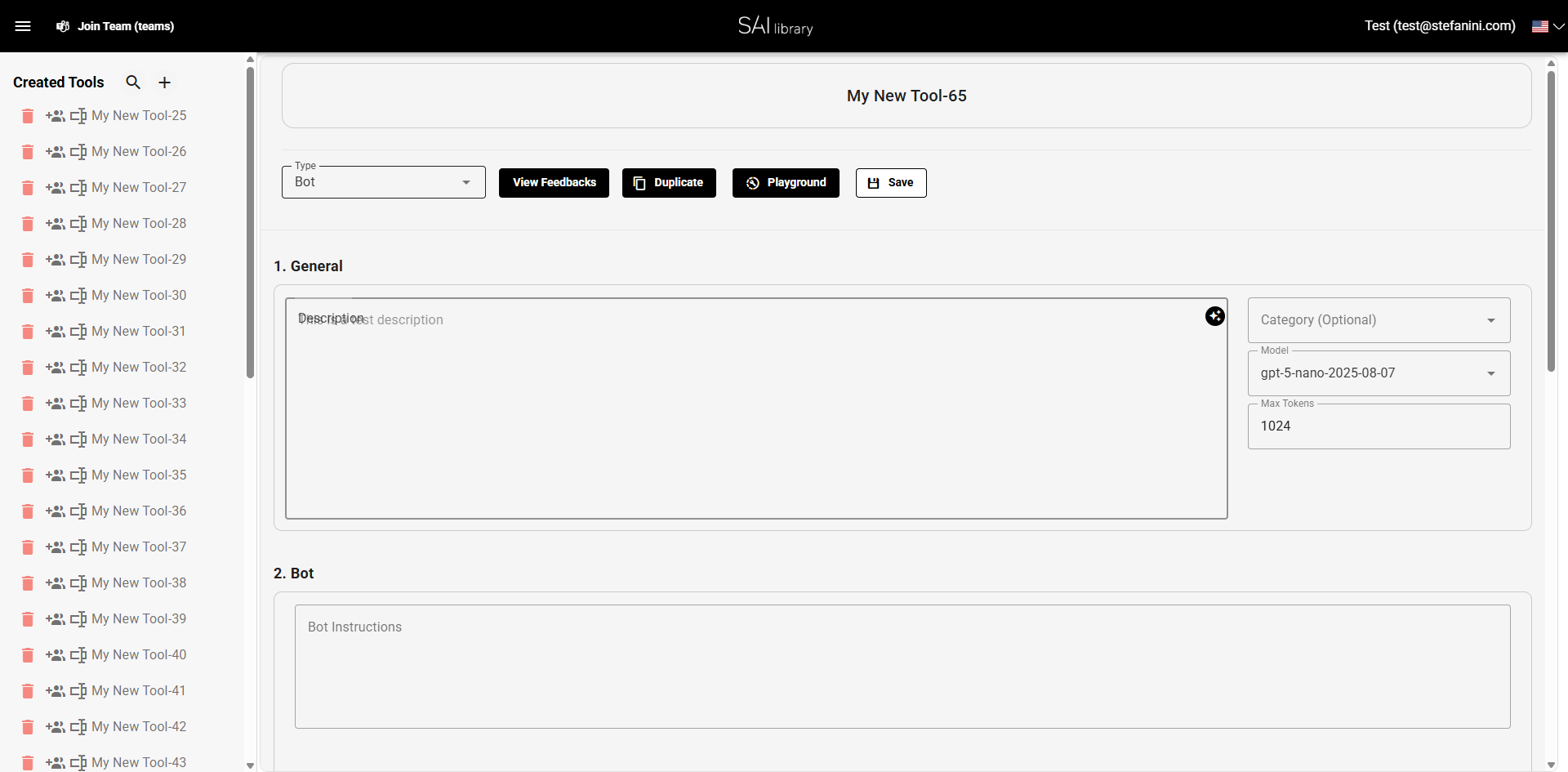The image size is (1568, 772).
Task: Open the Model dropdown gpt-5-nano
Action: click(1379, 373)
